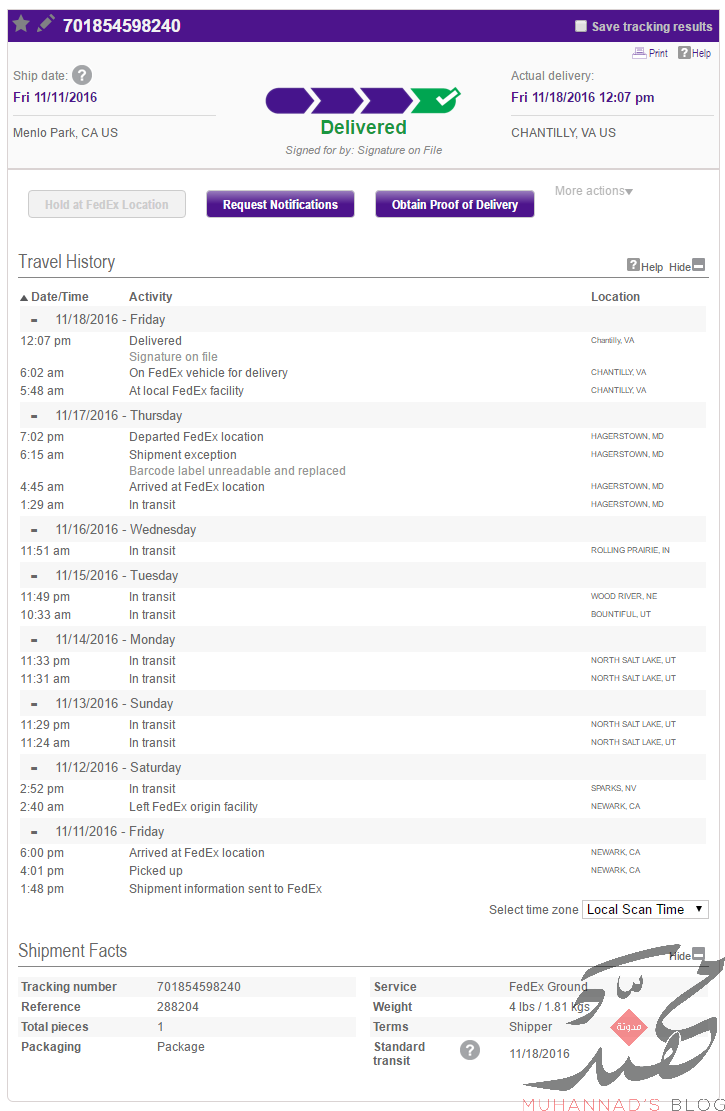Sort by Date/Time column arrow
Image resolution: width=725 pixels, height=1111 pixels.
pyautogui.click(x=24, y=298)
